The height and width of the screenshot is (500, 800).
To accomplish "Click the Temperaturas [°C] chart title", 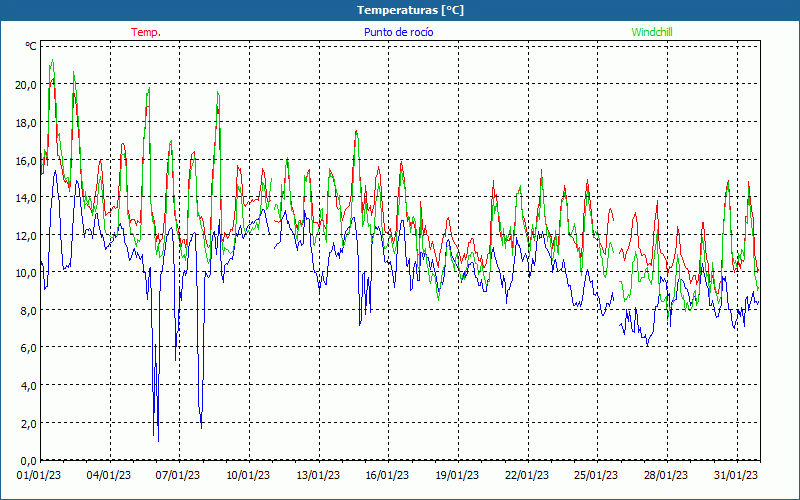I will [x=410, y=10].
